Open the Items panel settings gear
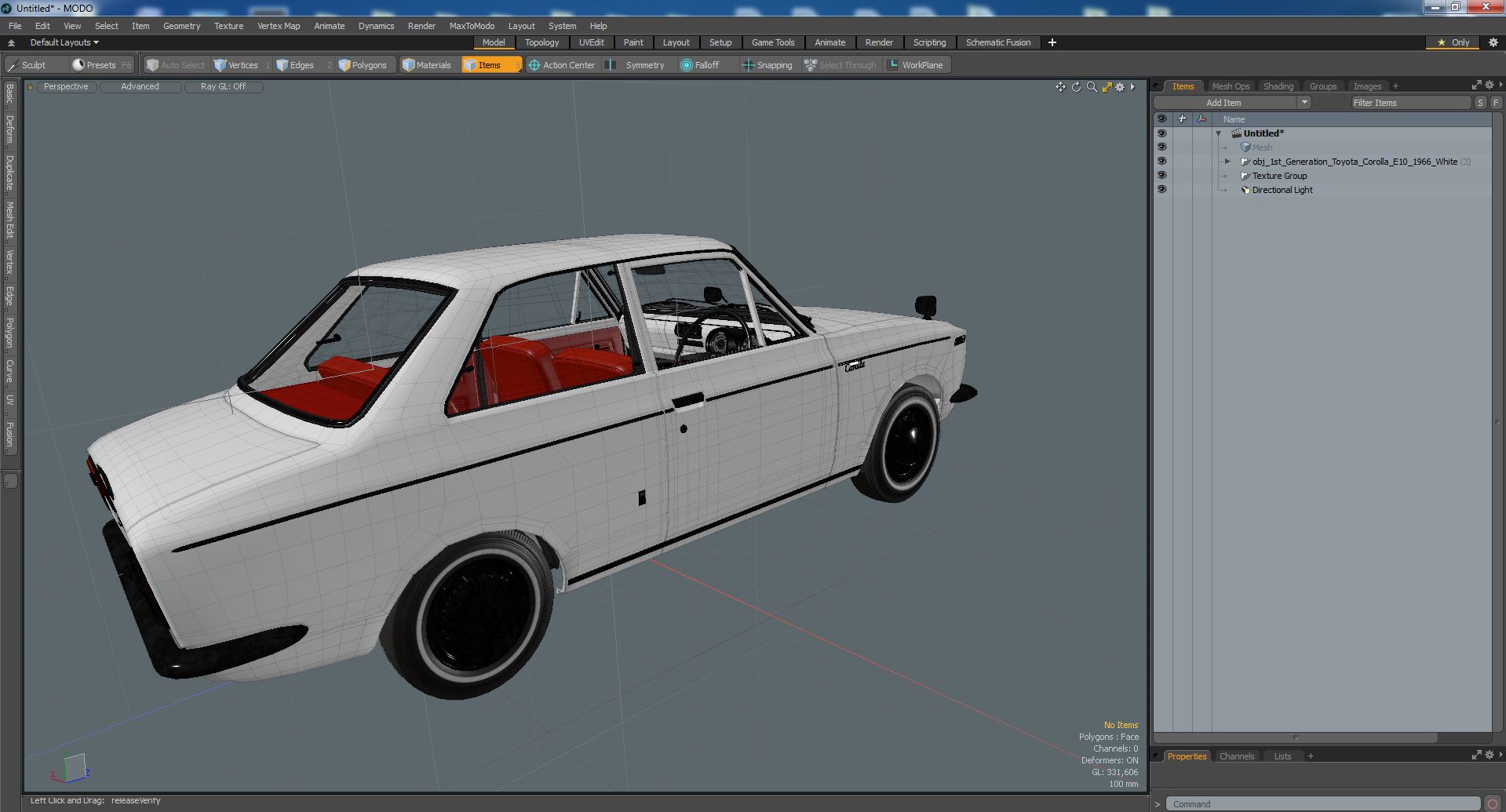Screen dimensions: 1506x812 (1490, 85)
